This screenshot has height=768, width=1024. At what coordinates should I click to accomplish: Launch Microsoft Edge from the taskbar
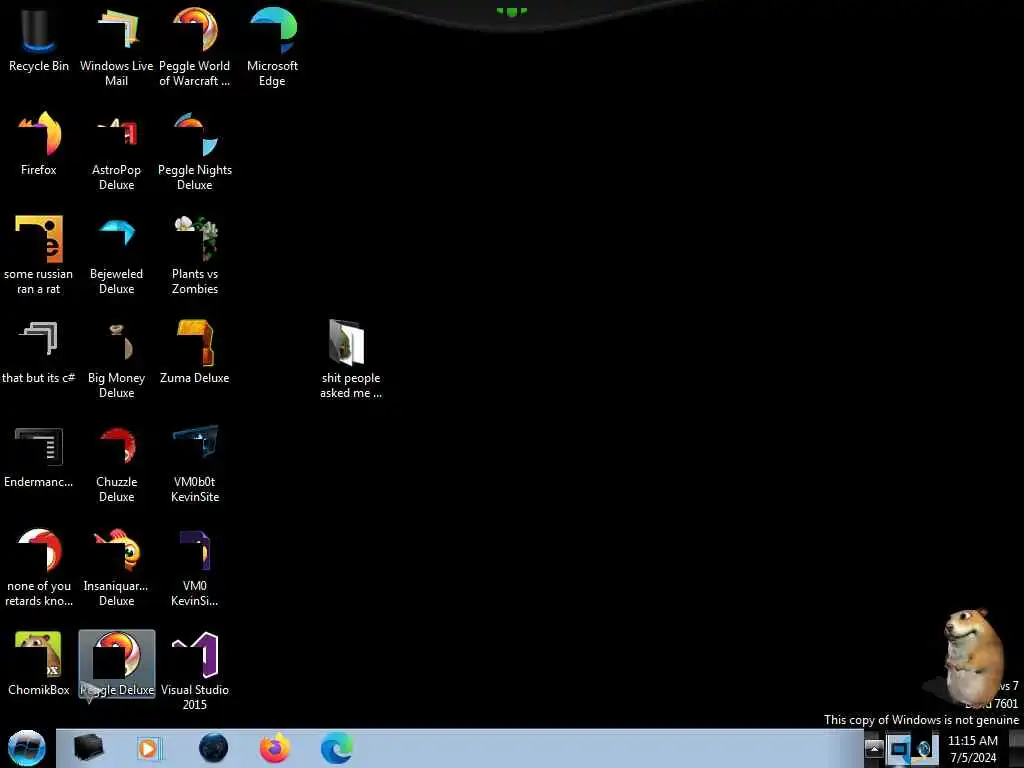[337, 748]
